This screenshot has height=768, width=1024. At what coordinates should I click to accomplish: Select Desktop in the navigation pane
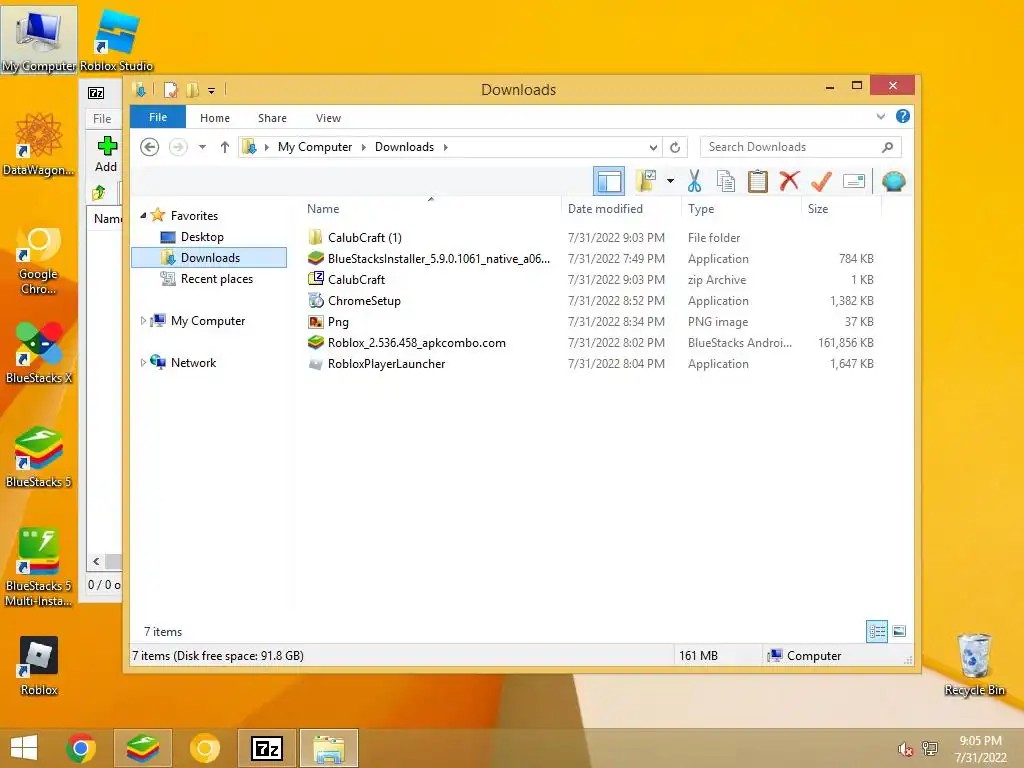coord(202,237)
